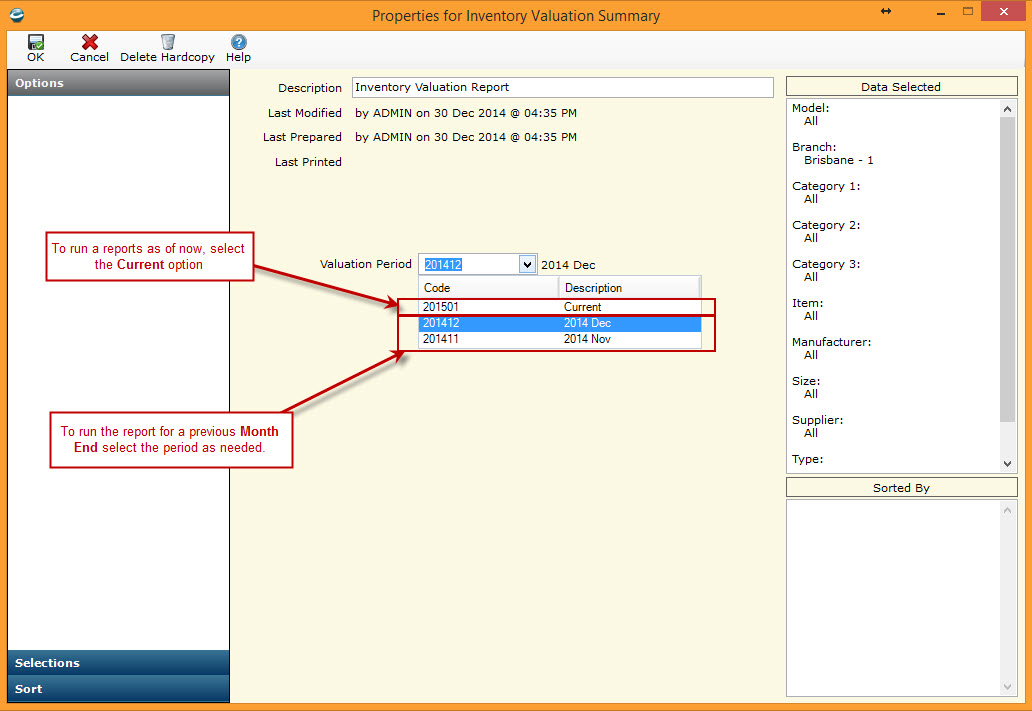Click the Sorted By header
The image size is (1032, 711).
point(901,488)
